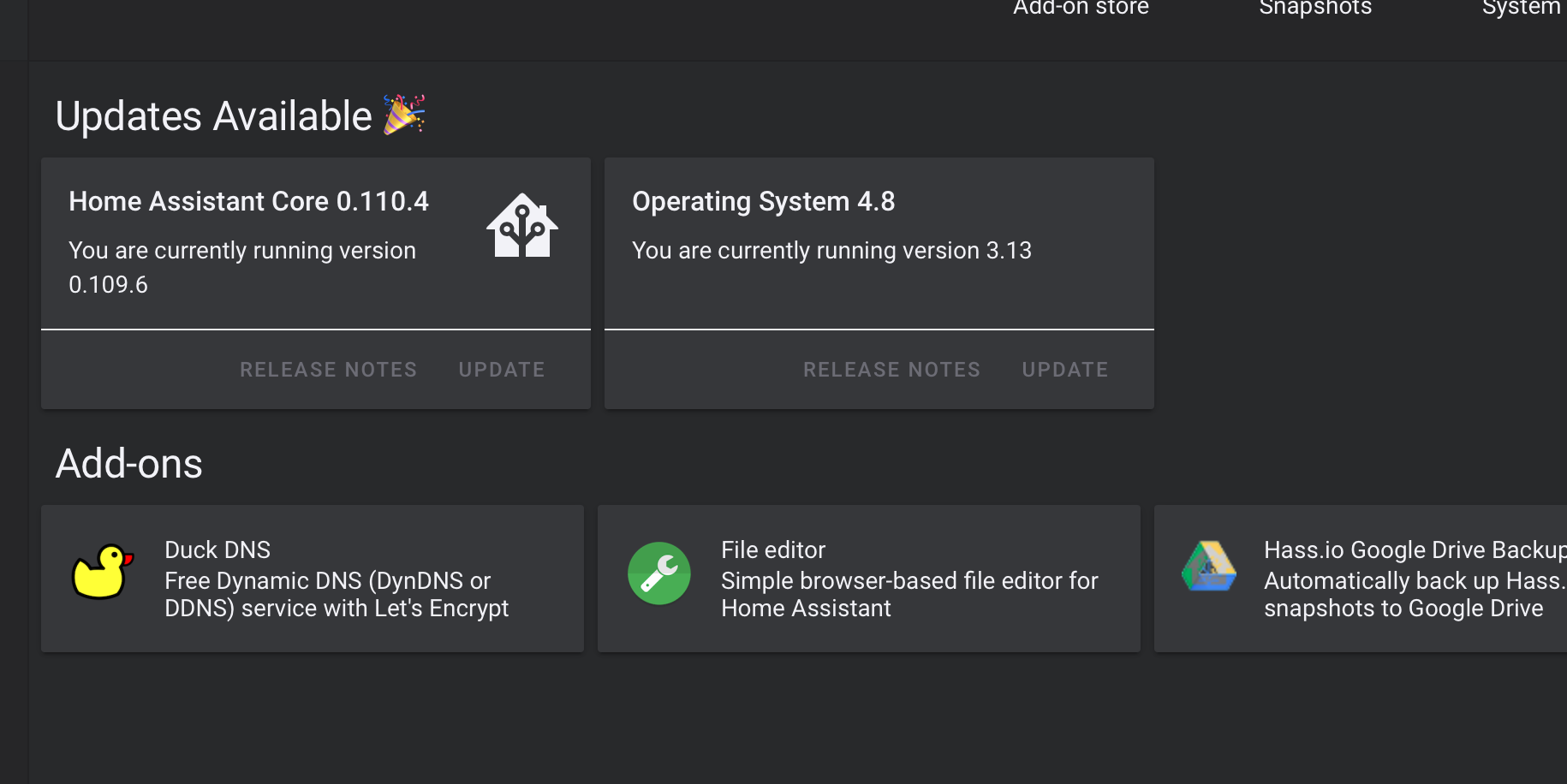Image resolution: width=1567 pixels, height=784 pixels.
Task: Click the green File editor wrench icon
Action: pyautogui.click(x=659, y=573)
